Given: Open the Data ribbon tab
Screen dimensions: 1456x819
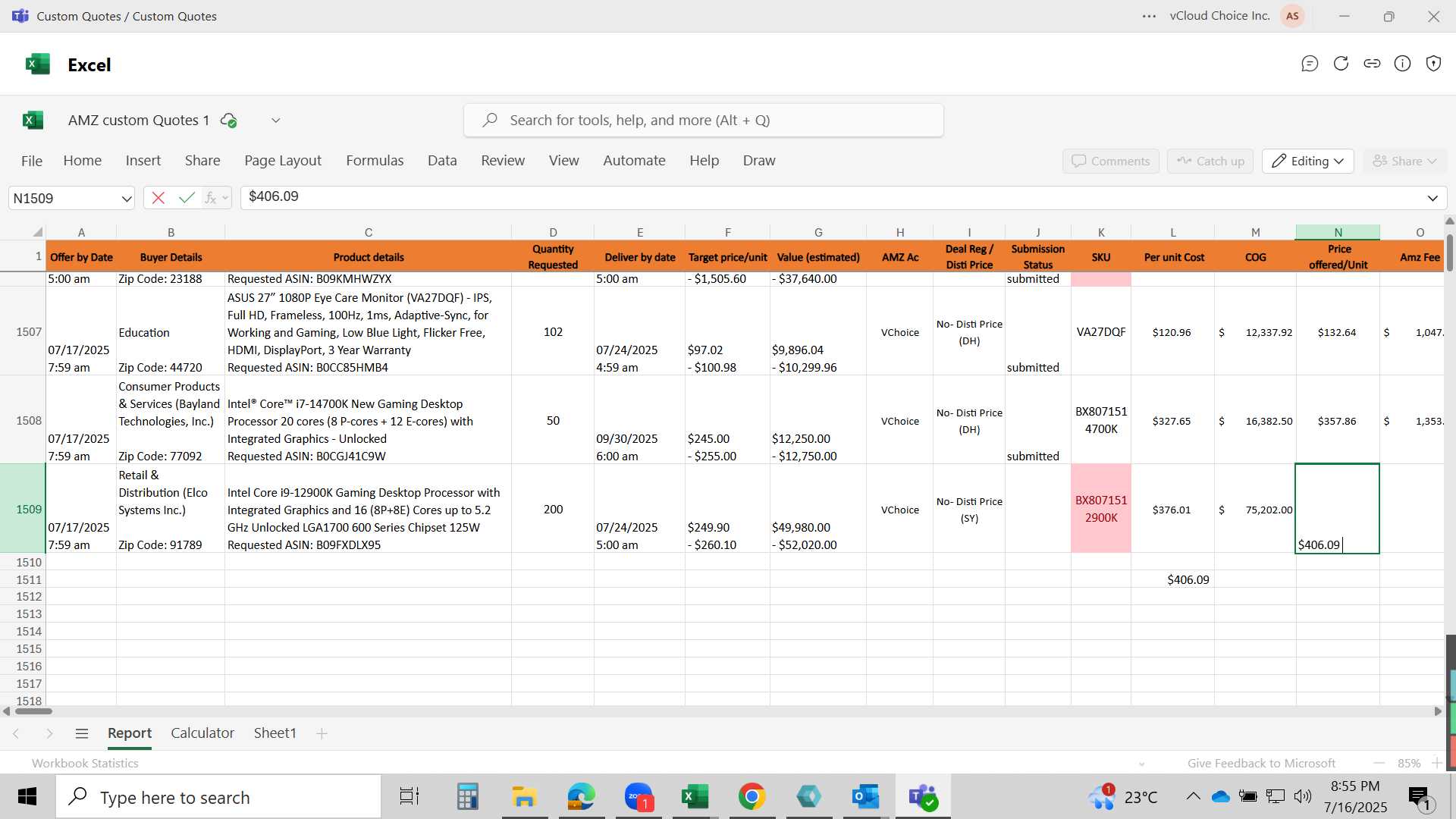Looking at the screenshot, I should tap(442, 161).
